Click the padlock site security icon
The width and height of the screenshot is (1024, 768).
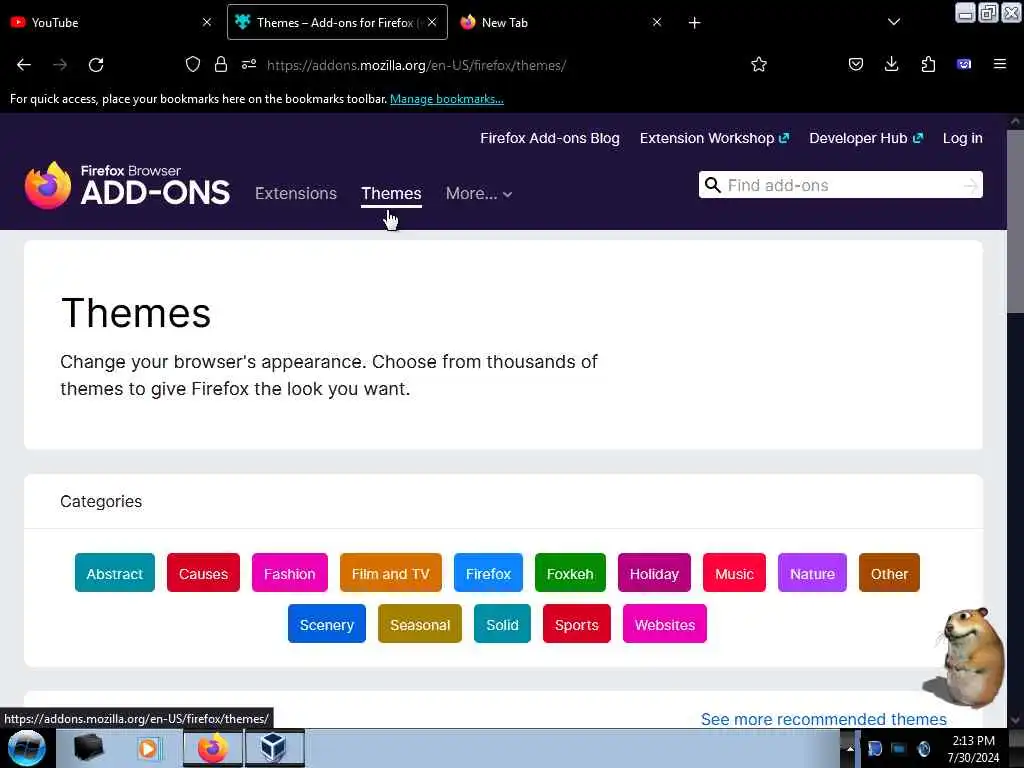tap(221, 64)
